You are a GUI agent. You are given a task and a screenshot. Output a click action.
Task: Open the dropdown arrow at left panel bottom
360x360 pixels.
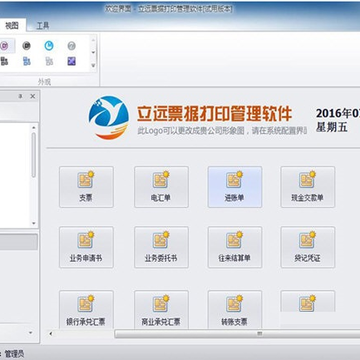coord(31,333)
